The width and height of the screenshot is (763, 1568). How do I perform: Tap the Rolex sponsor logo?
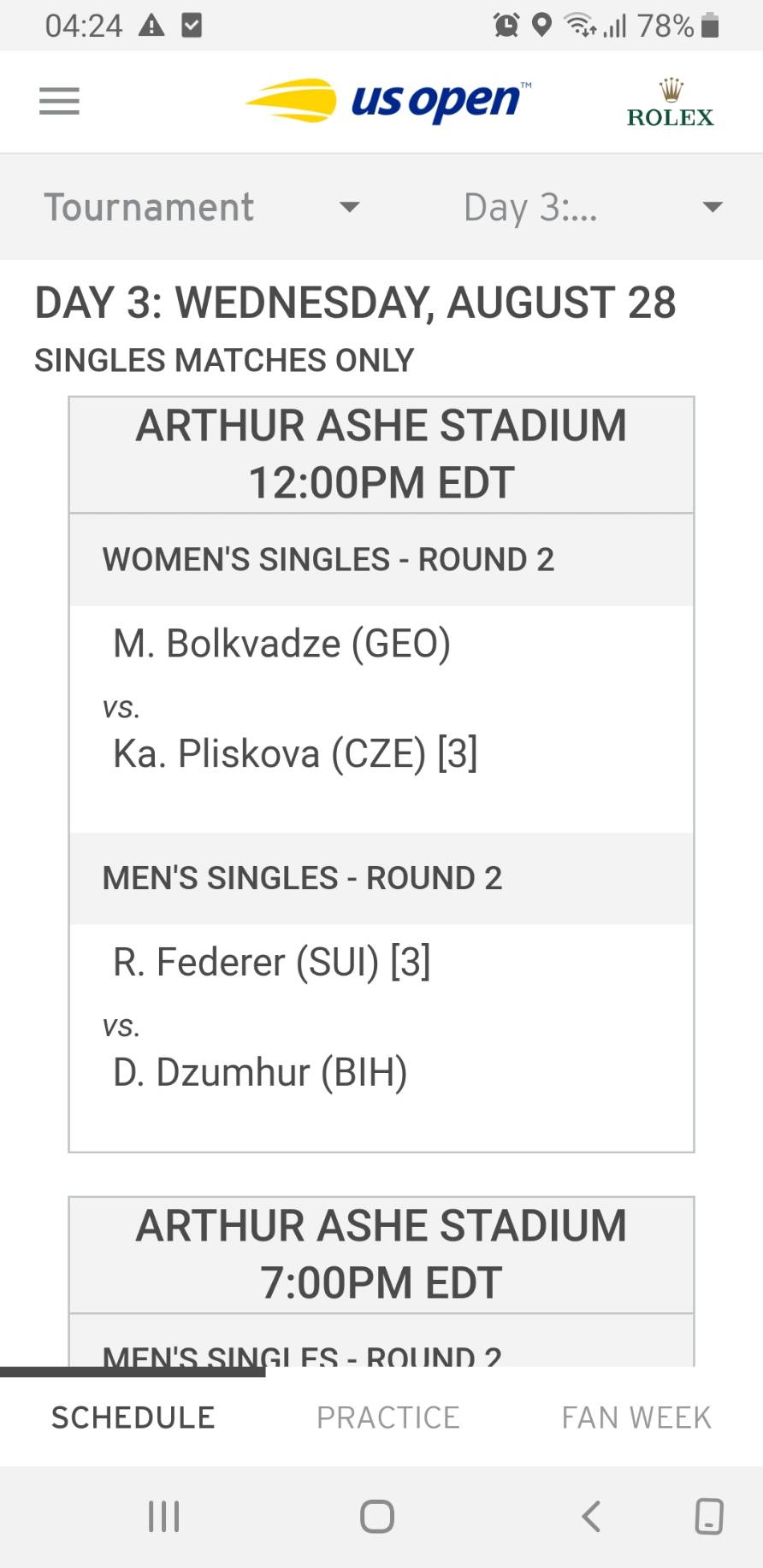(x=670, y=103)
